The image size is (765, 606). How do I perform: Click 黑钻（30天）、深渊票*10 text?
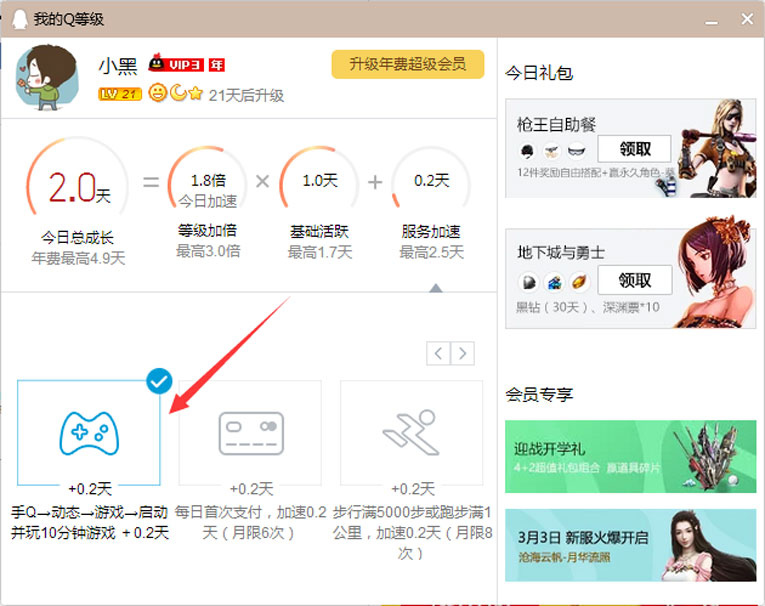click(588, 307)
